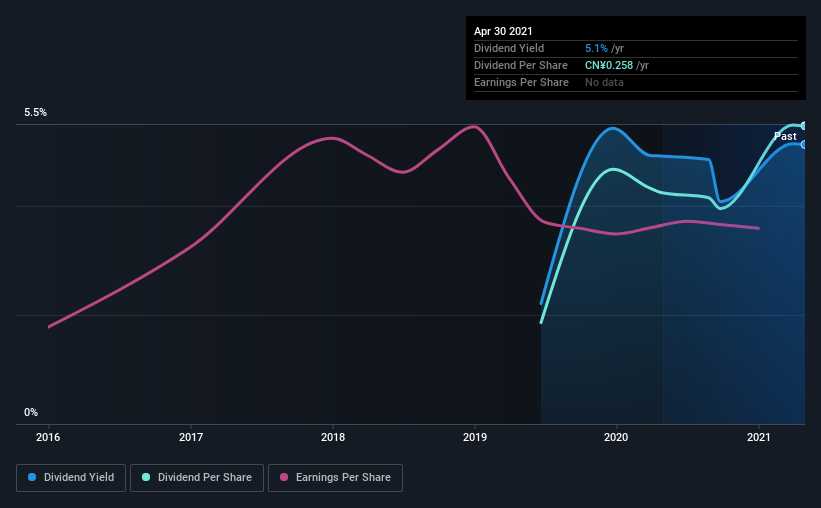This screenshot has width=821, height=508.
Task: Click the Past label on the chart
Action: click(785, 136)
